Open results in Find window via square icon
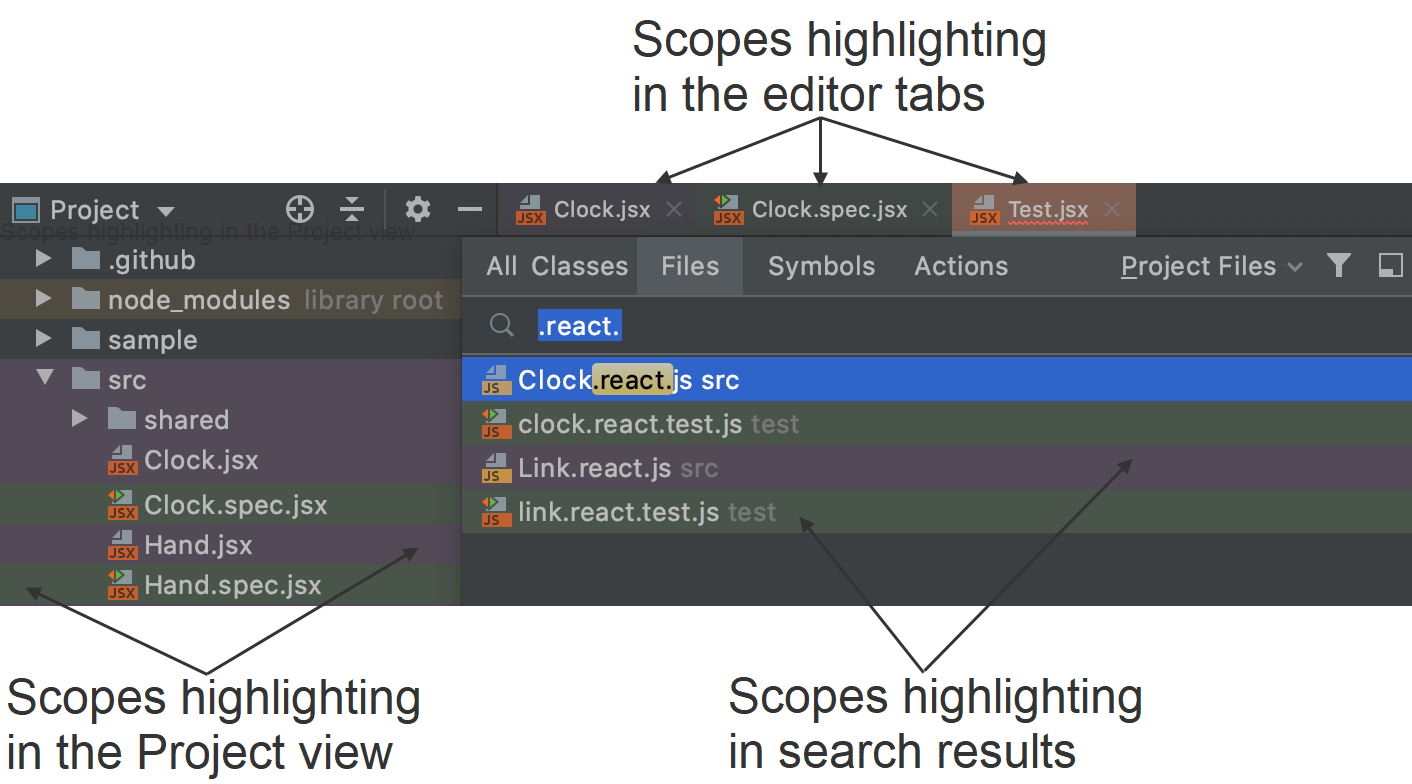Screen dimensions: 1412x784 click(x=1391, y=266)
